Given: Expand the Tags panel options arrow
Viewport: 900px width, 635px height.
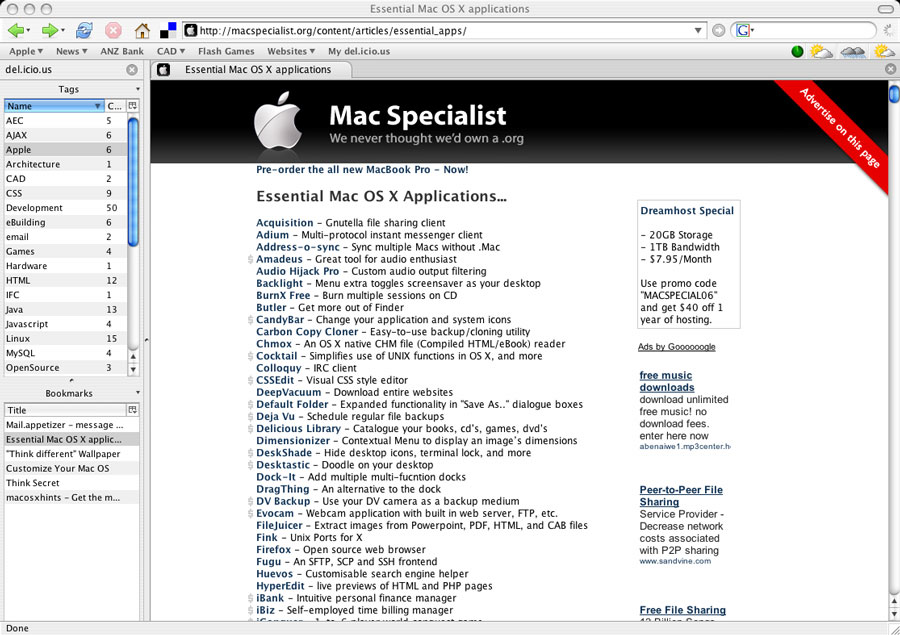Looking at the screenshot, I should point(138,89).
